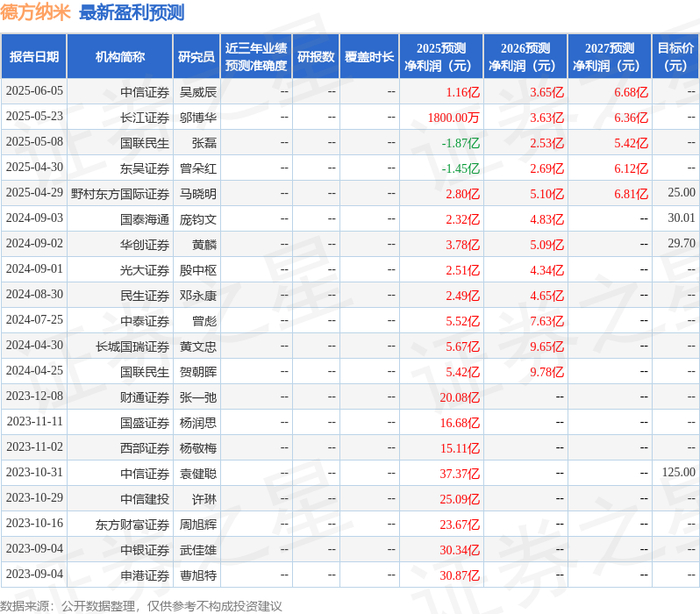Image resolution: width=700 pixels, height=614 pixels.
Task: Click analyst name 袁健聪
Action: (x=198, y=474)
